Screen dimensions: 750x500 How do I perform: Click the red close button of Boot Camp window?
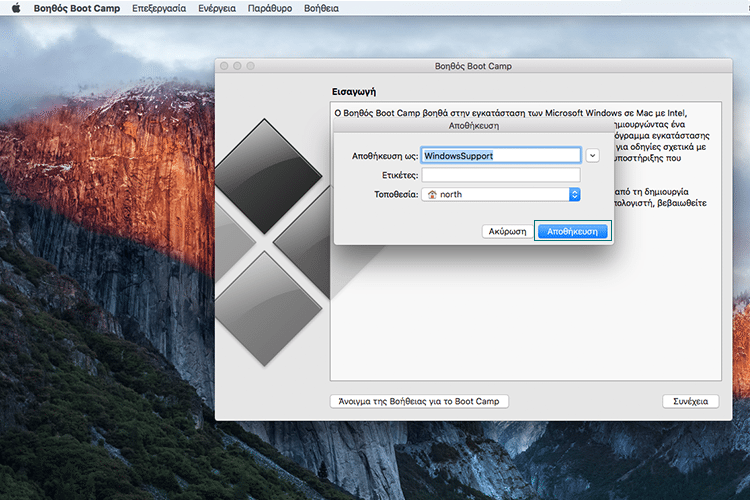(x=224, y=66)
